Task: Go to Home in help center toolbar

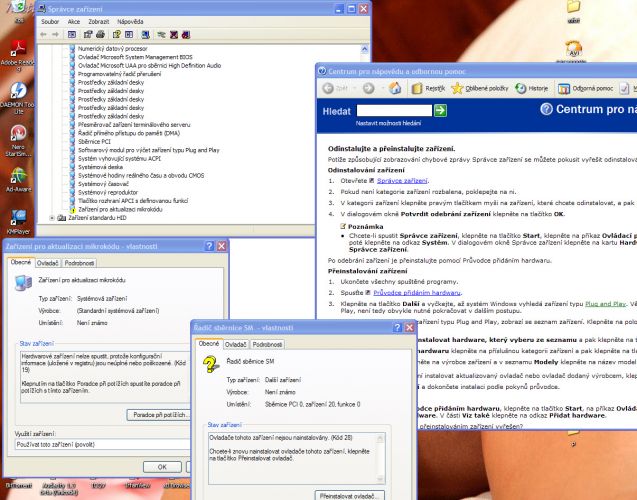Action: tap(394, 88)
